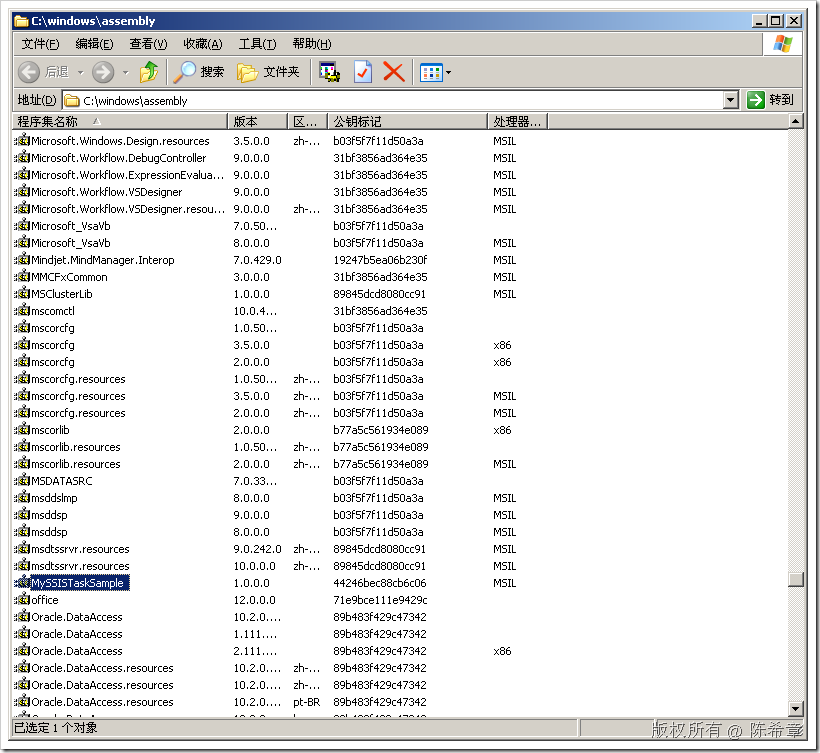Sort by culture (区...) column header
Image resolution: width=820 pixels, height=753 pixels.
(308, 122)
